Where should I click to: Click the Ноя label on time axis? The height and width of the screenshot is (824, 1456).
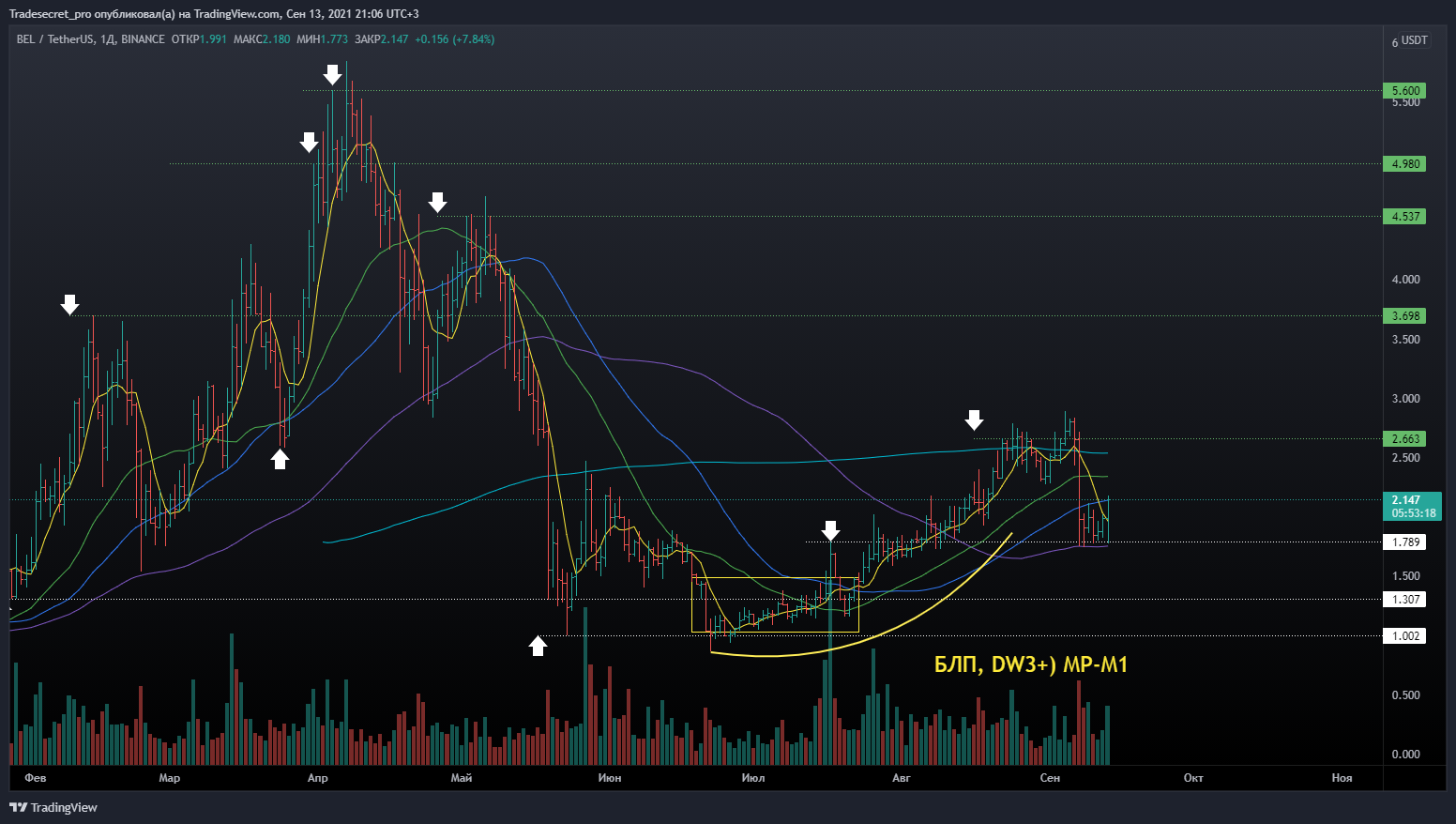tap(1342, 778)
